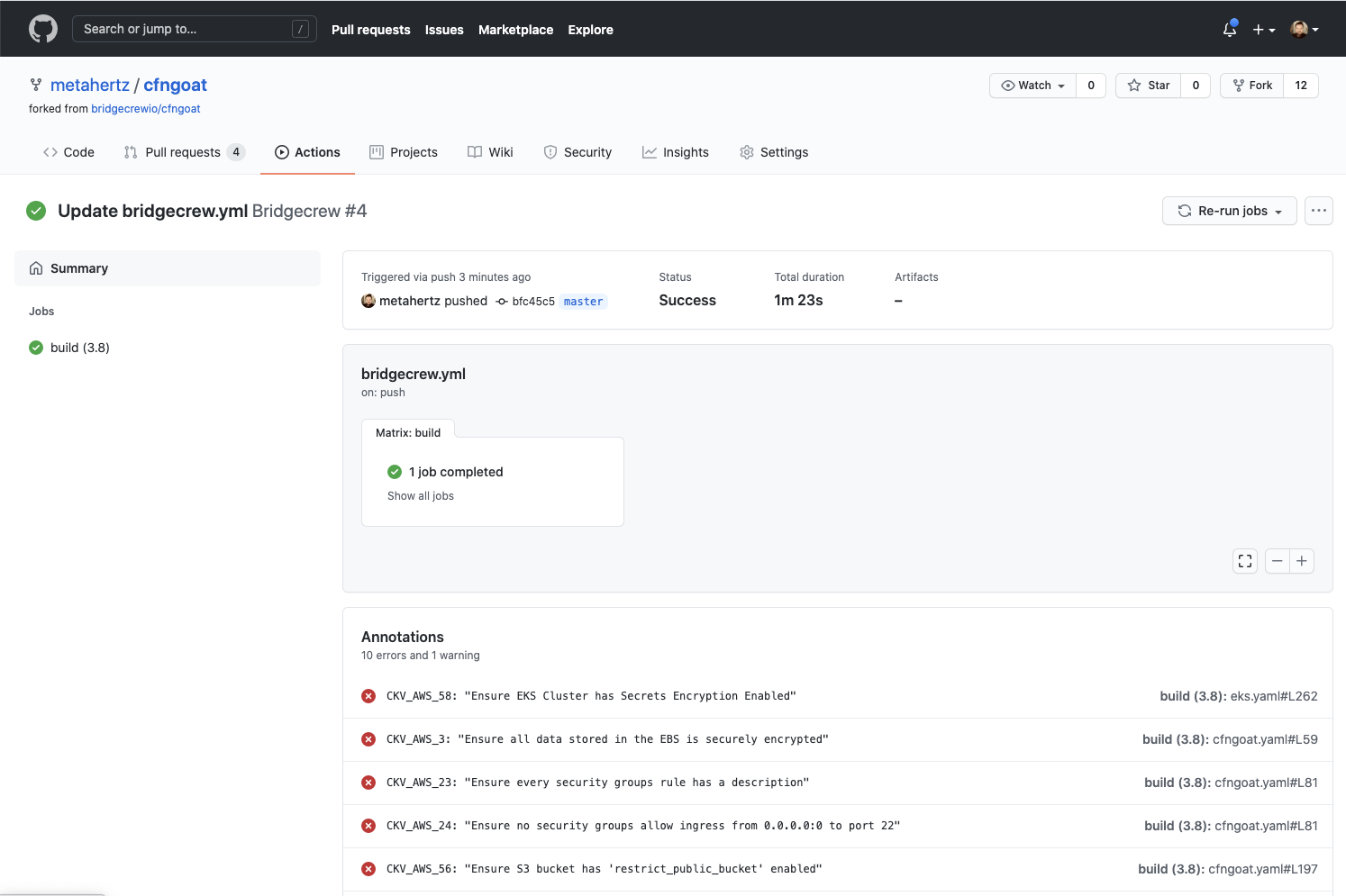
Task: Click Show all jobs
Action: (x=421, y=496)
